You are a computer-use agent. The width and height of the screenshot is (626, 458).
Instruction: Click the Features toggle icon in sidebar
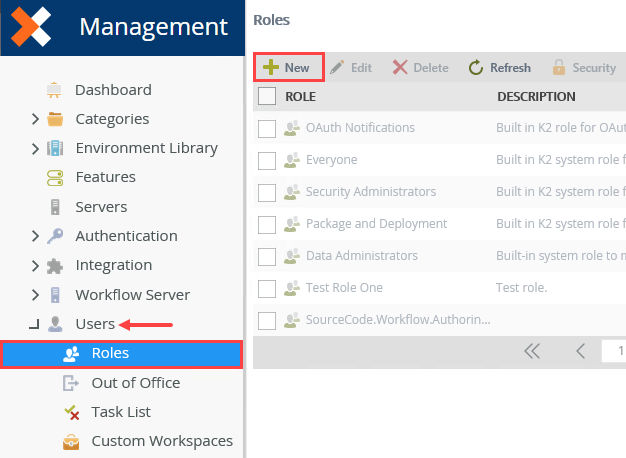55,177
